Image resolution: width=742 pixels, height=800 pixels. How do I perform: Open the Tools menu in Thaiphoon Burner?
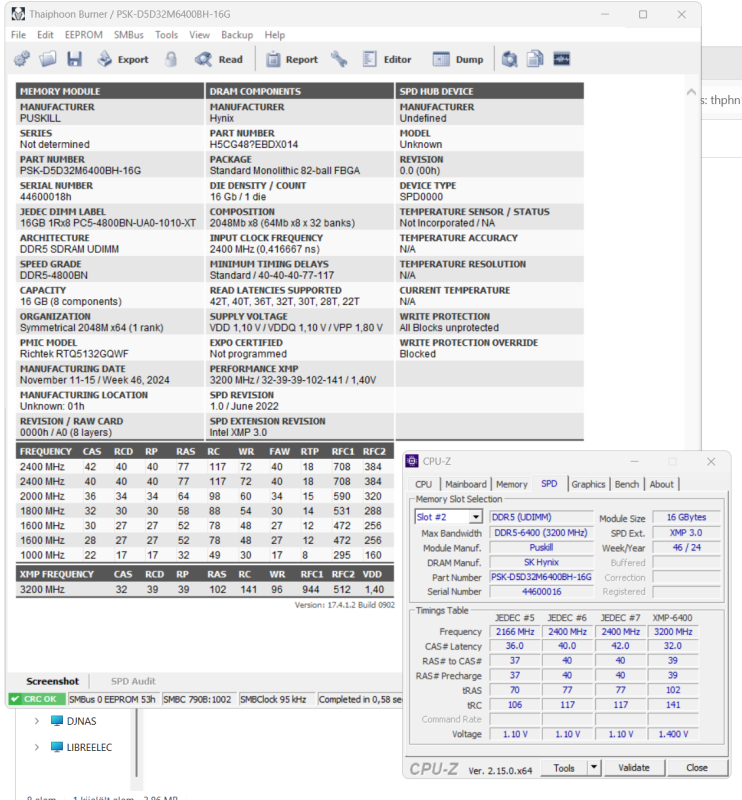[x=166, y=35]
